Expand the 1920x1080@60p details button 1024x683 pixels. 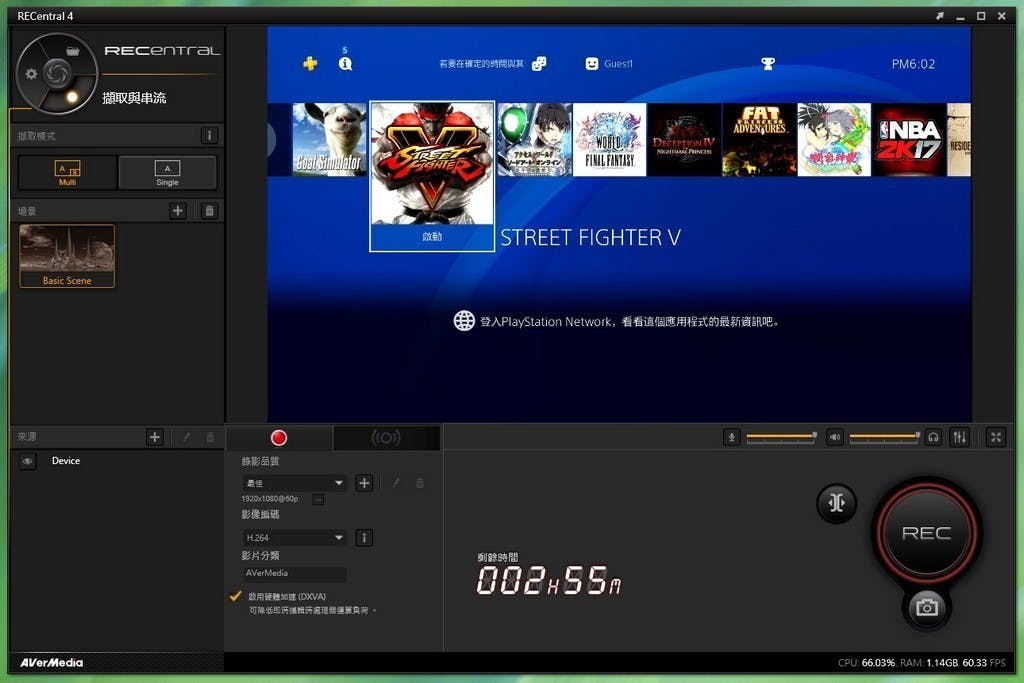tap(318, 499)
